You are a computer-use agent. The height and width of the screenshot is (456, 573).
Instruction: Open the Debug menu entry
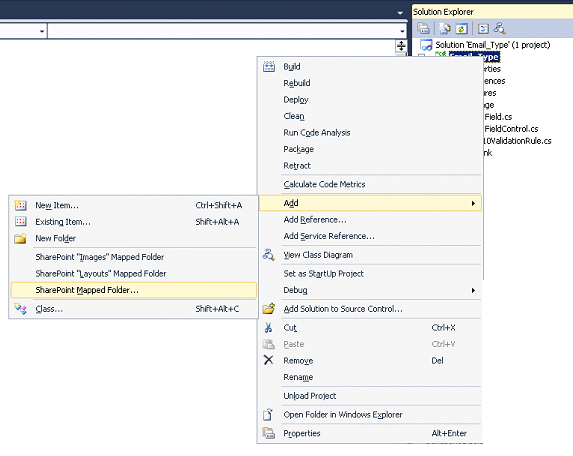click(x=370, y=290)
